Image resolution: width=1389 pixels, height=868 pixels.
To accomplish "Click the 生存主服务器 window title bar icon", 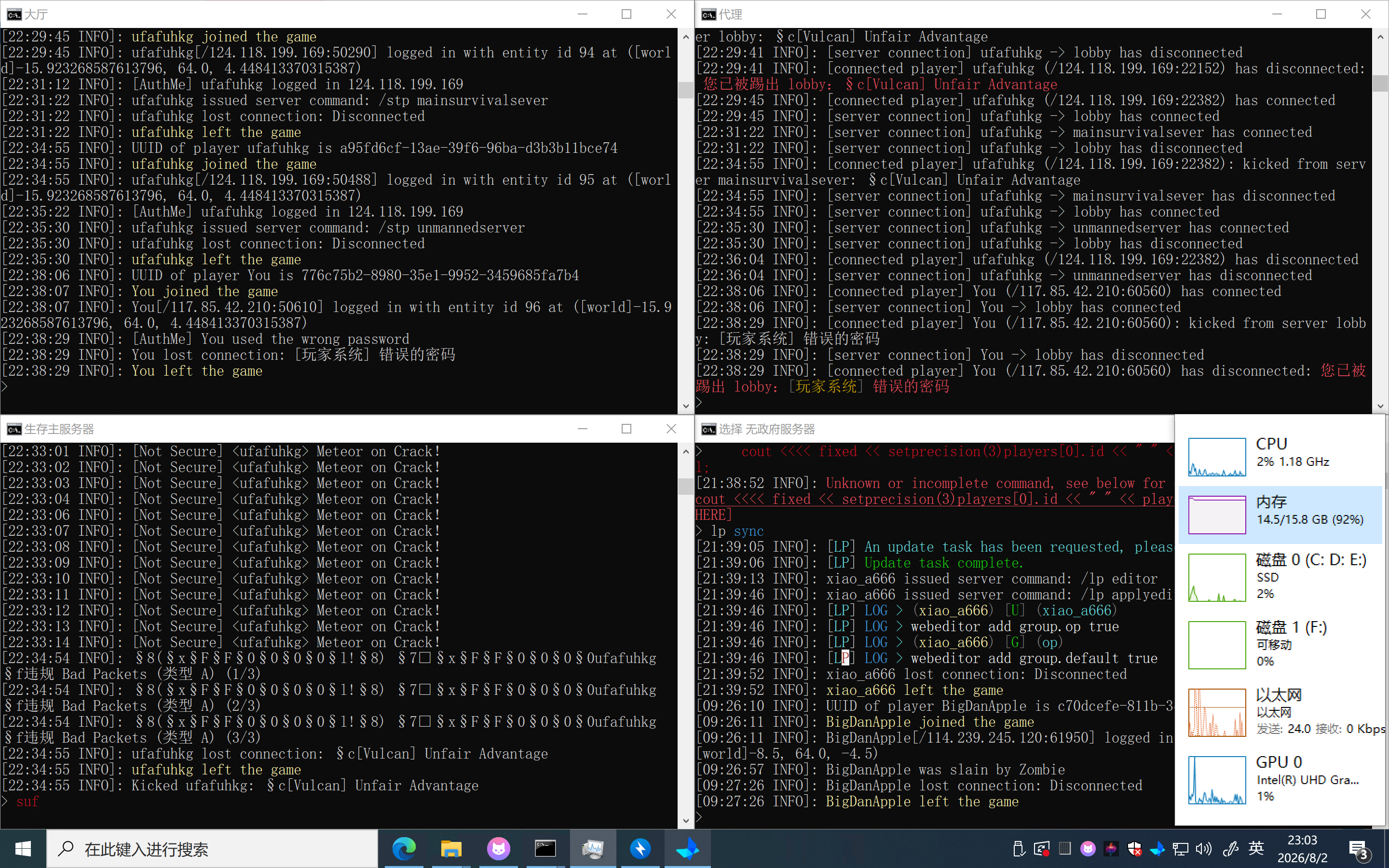I will click(14, 429).
